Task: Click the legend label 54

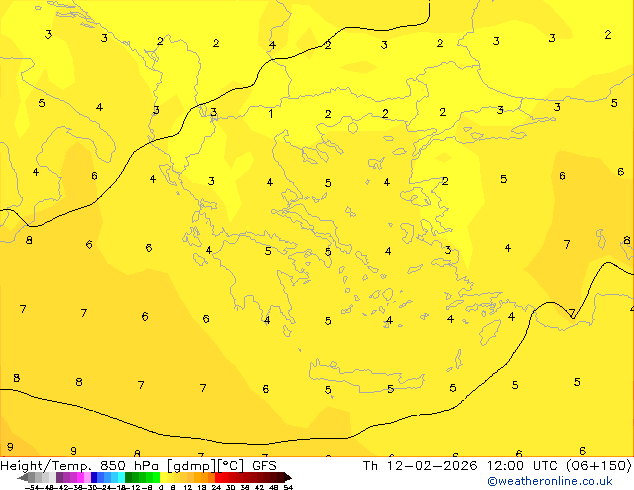Action: [287, 487]
